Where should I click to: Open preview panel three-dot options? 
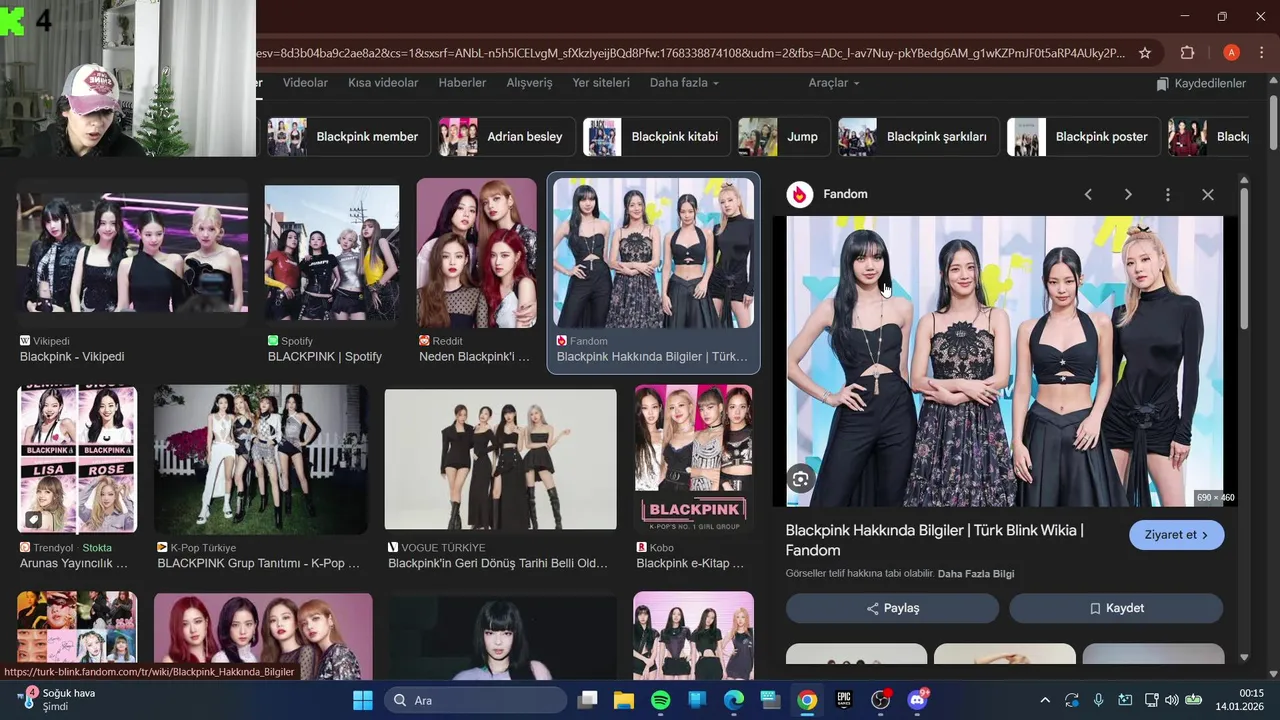(1168, 195)
